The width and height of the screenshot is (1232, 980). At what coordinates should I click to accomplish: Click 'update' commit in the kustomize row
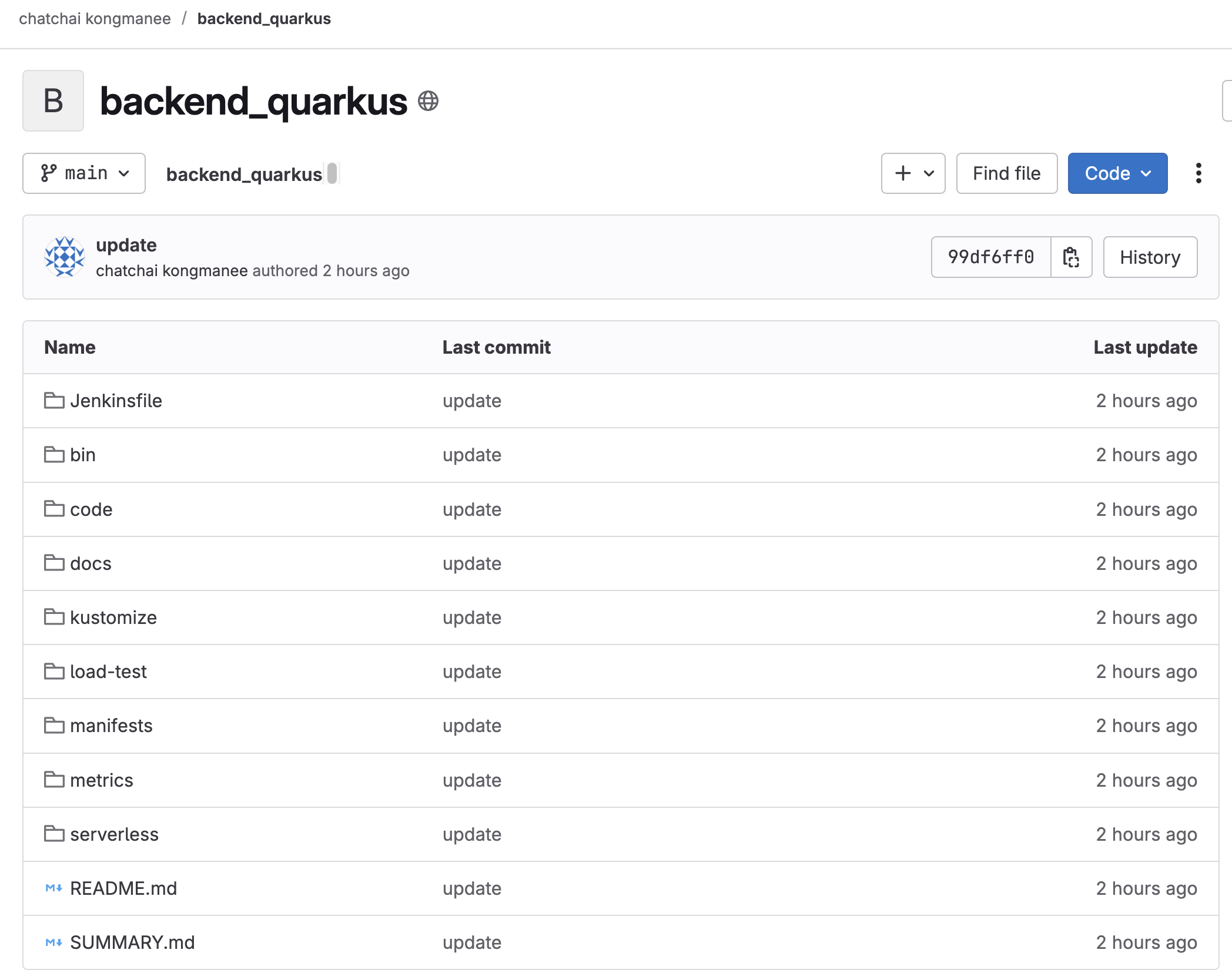472,617
